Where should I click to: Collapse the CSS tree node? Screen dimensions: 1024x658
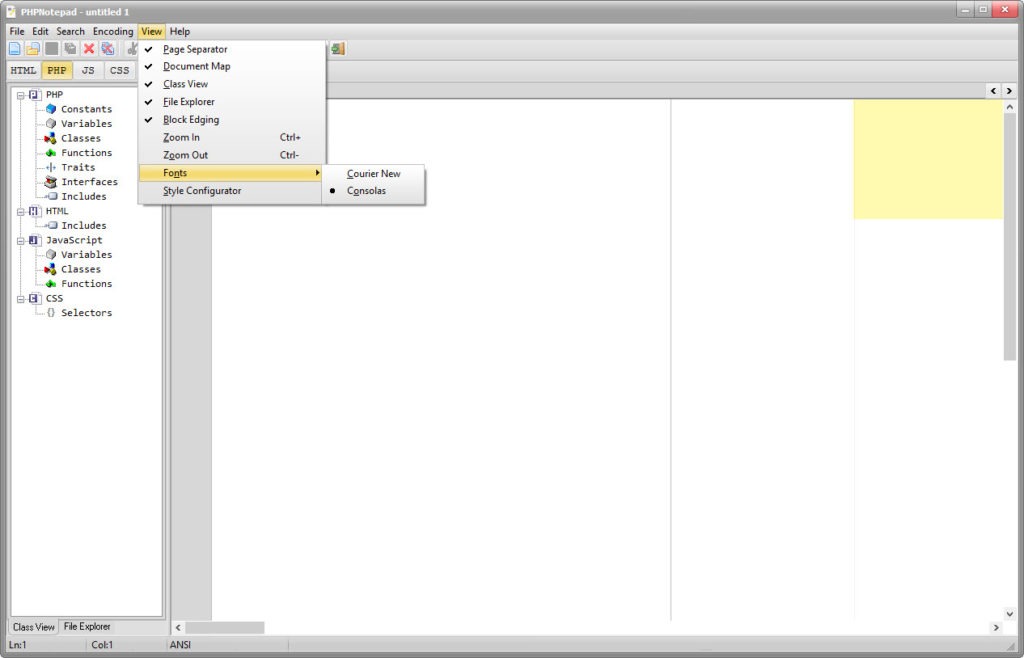pos(21,299)
